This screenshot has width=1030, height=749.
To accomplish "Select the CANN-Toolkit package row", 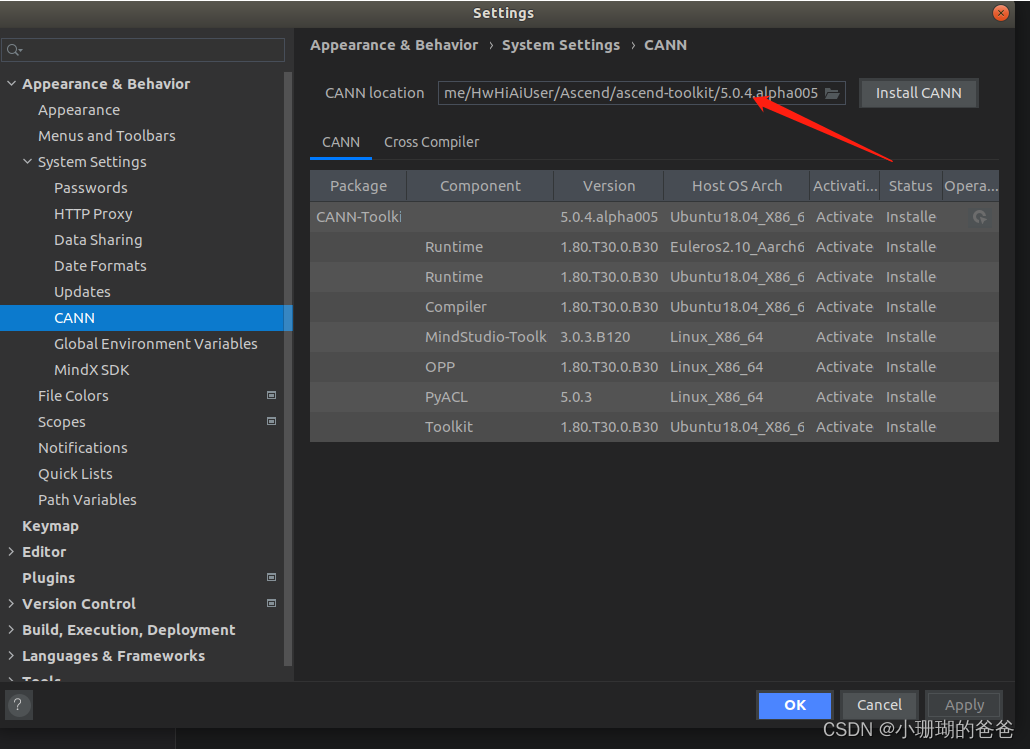I will (654, 217).
